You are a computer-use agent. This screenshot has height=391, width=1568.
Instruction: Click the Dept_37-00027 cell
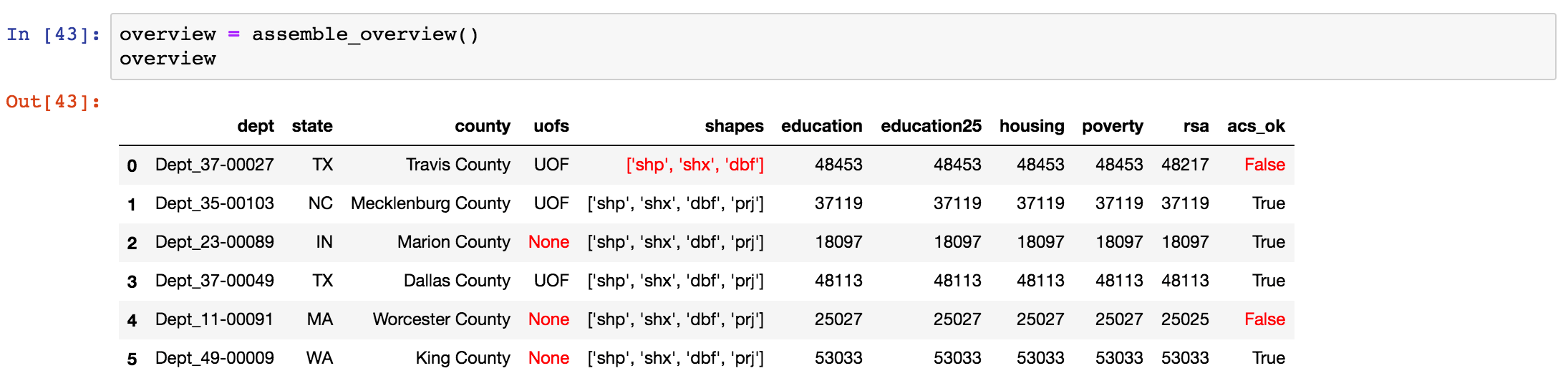[215, 165]
